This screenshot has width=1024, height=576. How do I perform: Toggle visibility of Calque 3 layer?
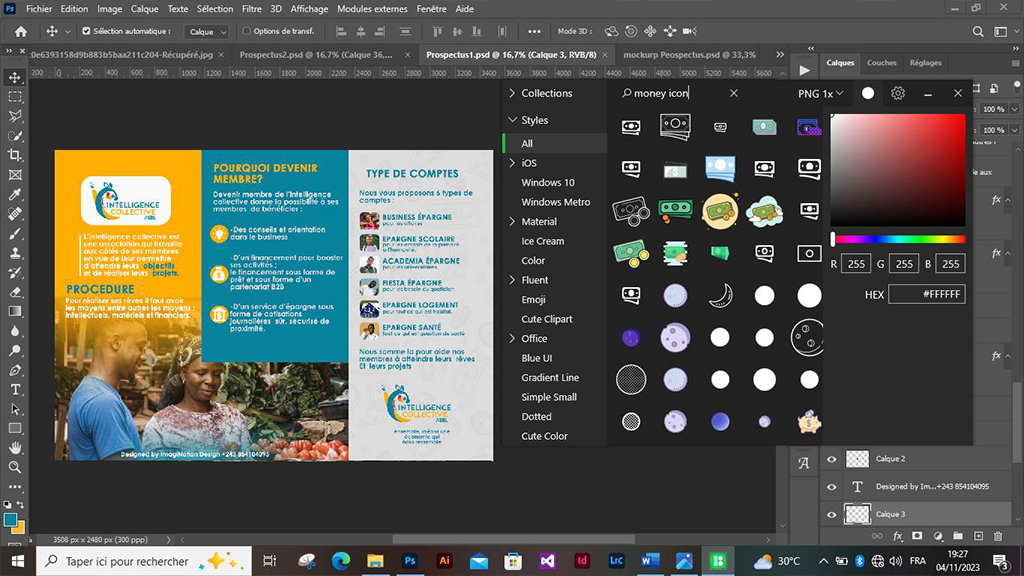(831, 515)
